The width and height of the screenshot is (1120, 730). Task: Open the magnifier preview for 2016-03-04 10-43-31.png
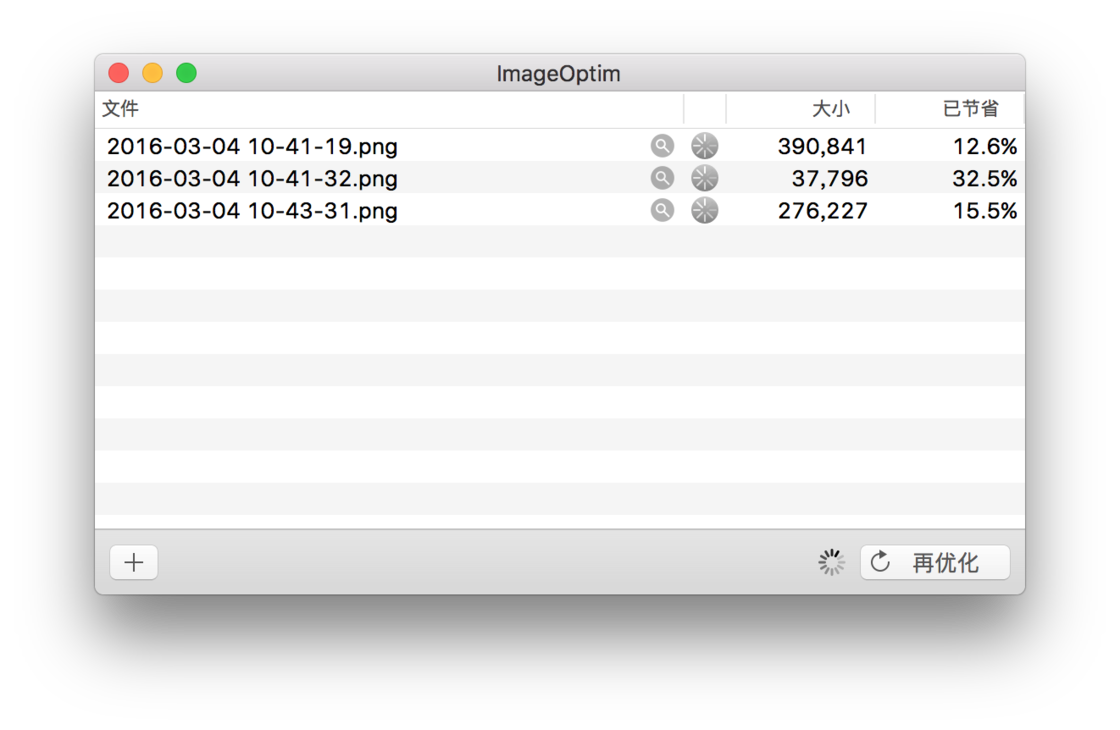(662, 210)
